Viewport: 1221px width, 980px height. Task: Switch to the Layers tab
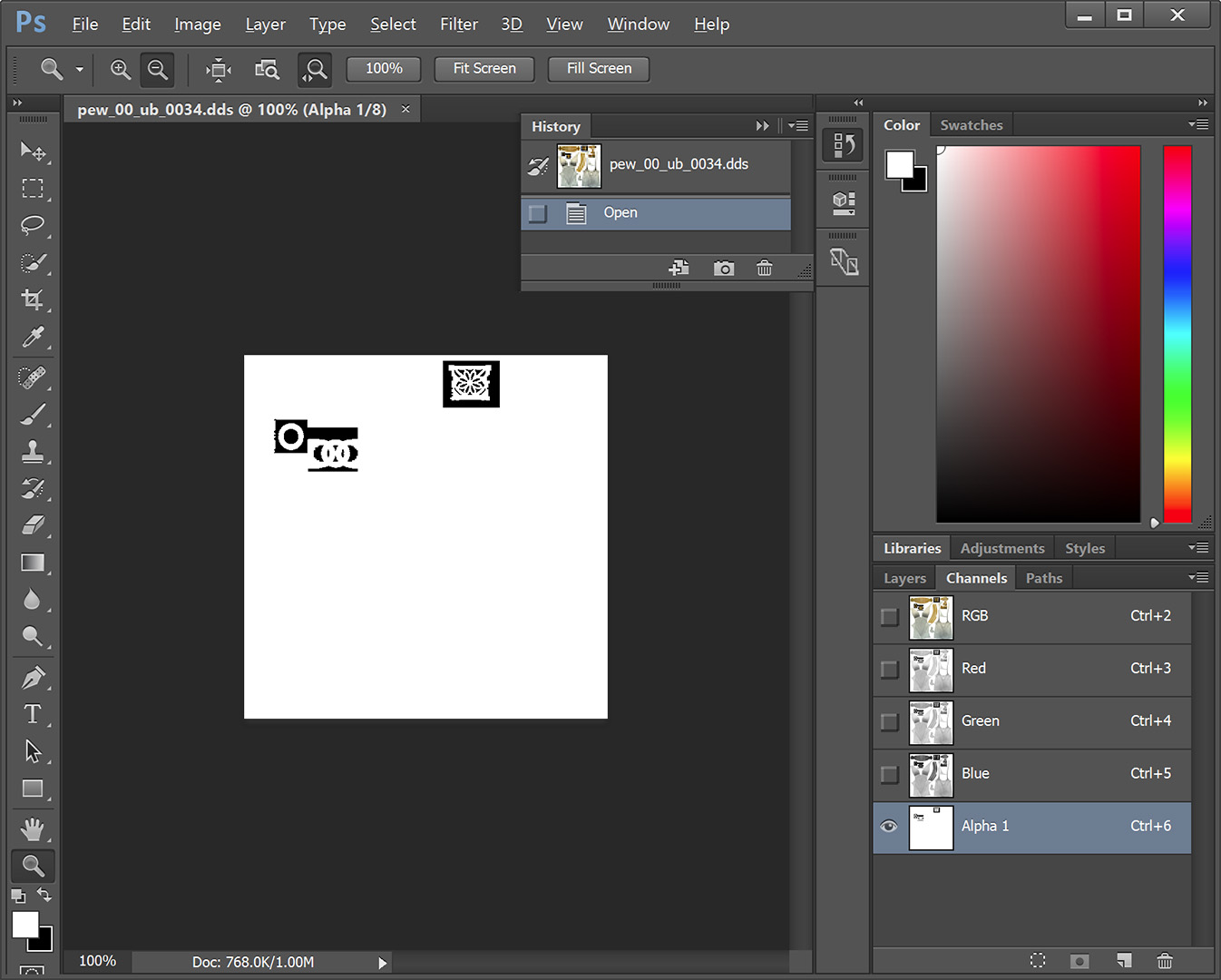point(904,578)
